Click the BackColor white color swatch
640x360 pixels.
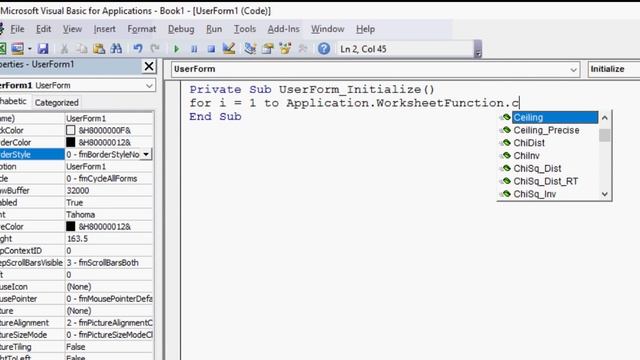(71, 130)
